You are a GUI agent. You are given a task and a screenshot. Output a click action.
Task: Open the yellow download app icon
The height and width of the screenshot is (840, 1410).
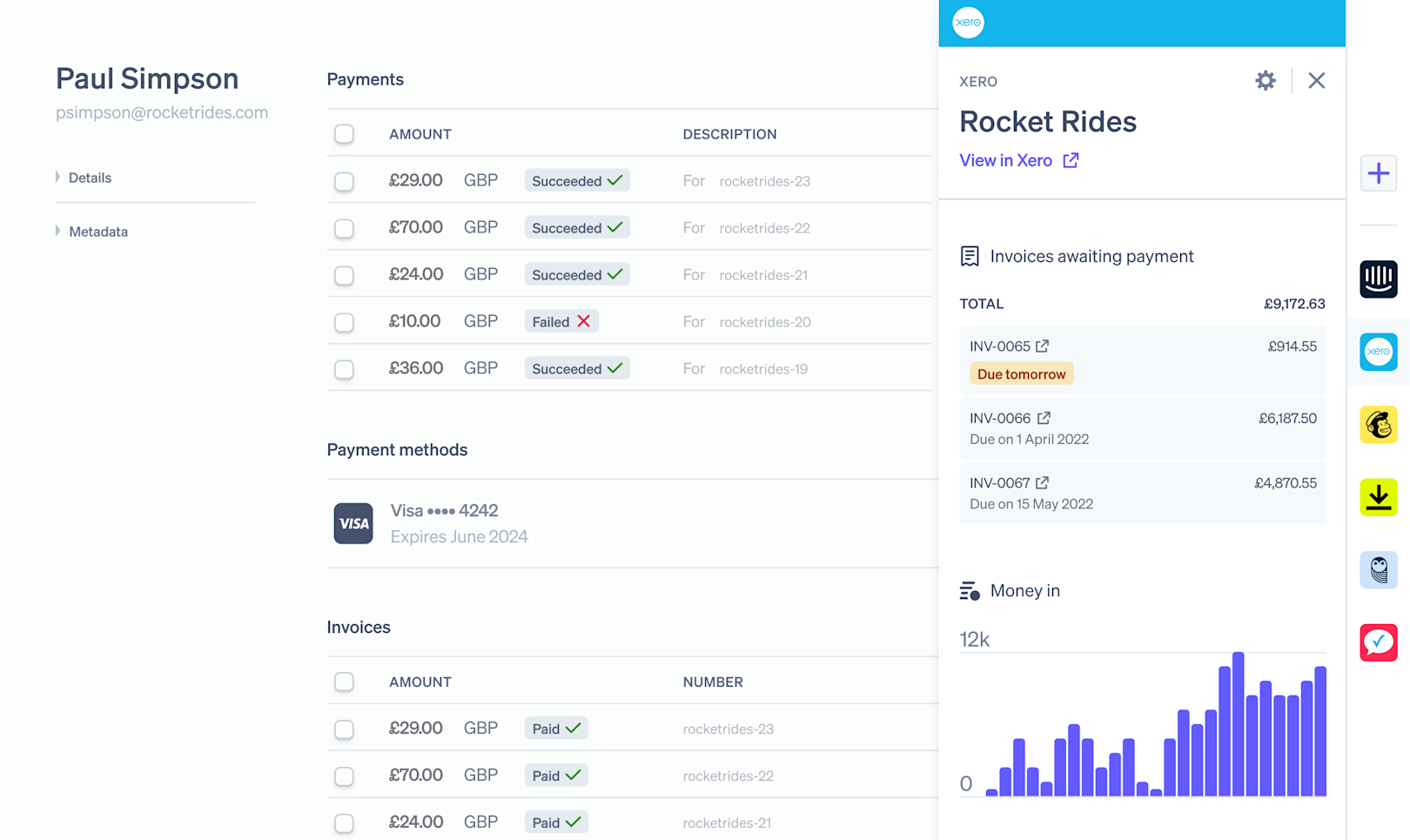1379,497
